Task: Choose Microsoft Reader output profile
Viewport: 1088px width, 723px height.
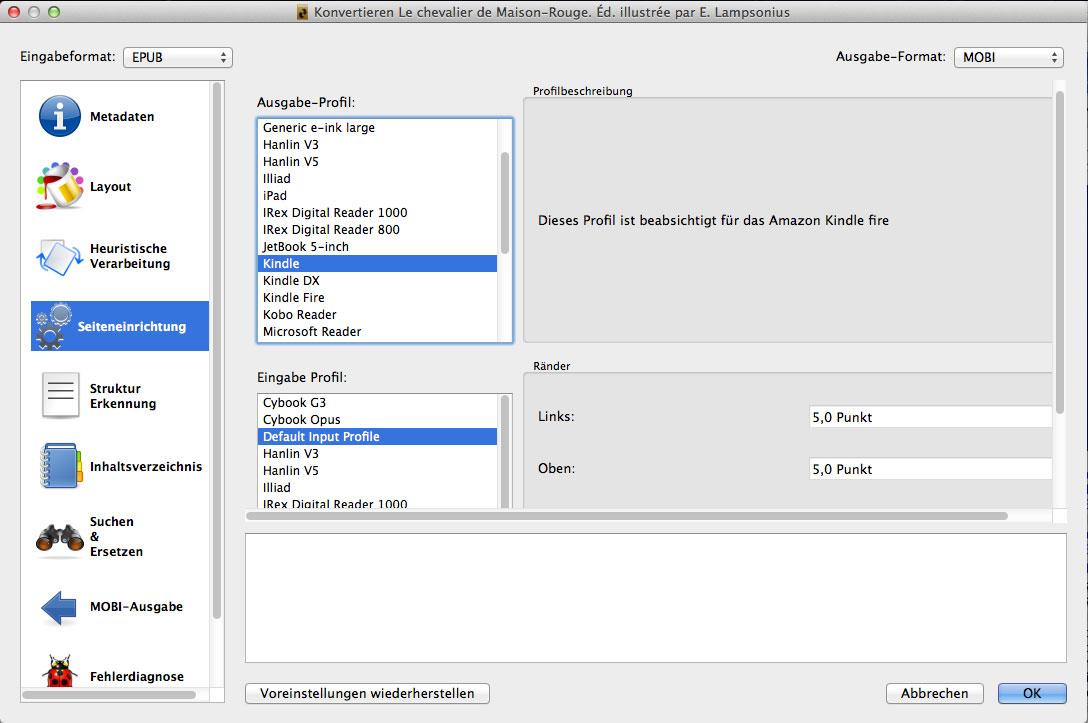Action: coord(377,332)
